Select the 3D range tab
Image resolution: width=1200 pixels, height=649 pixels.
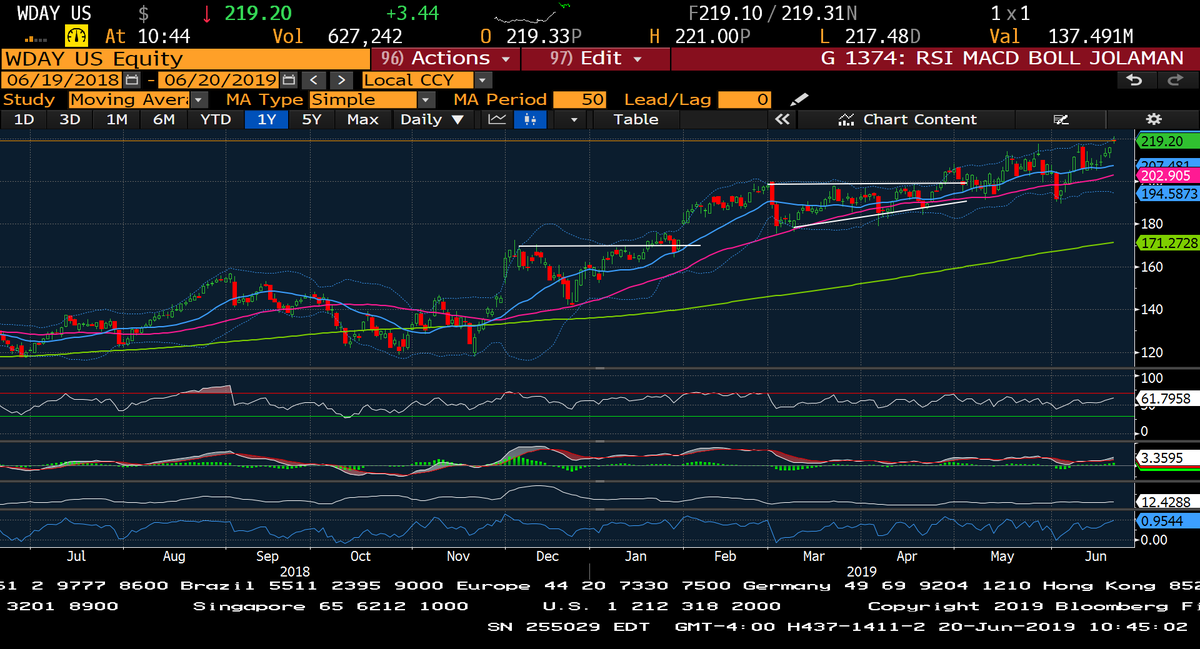coord(70,119)
